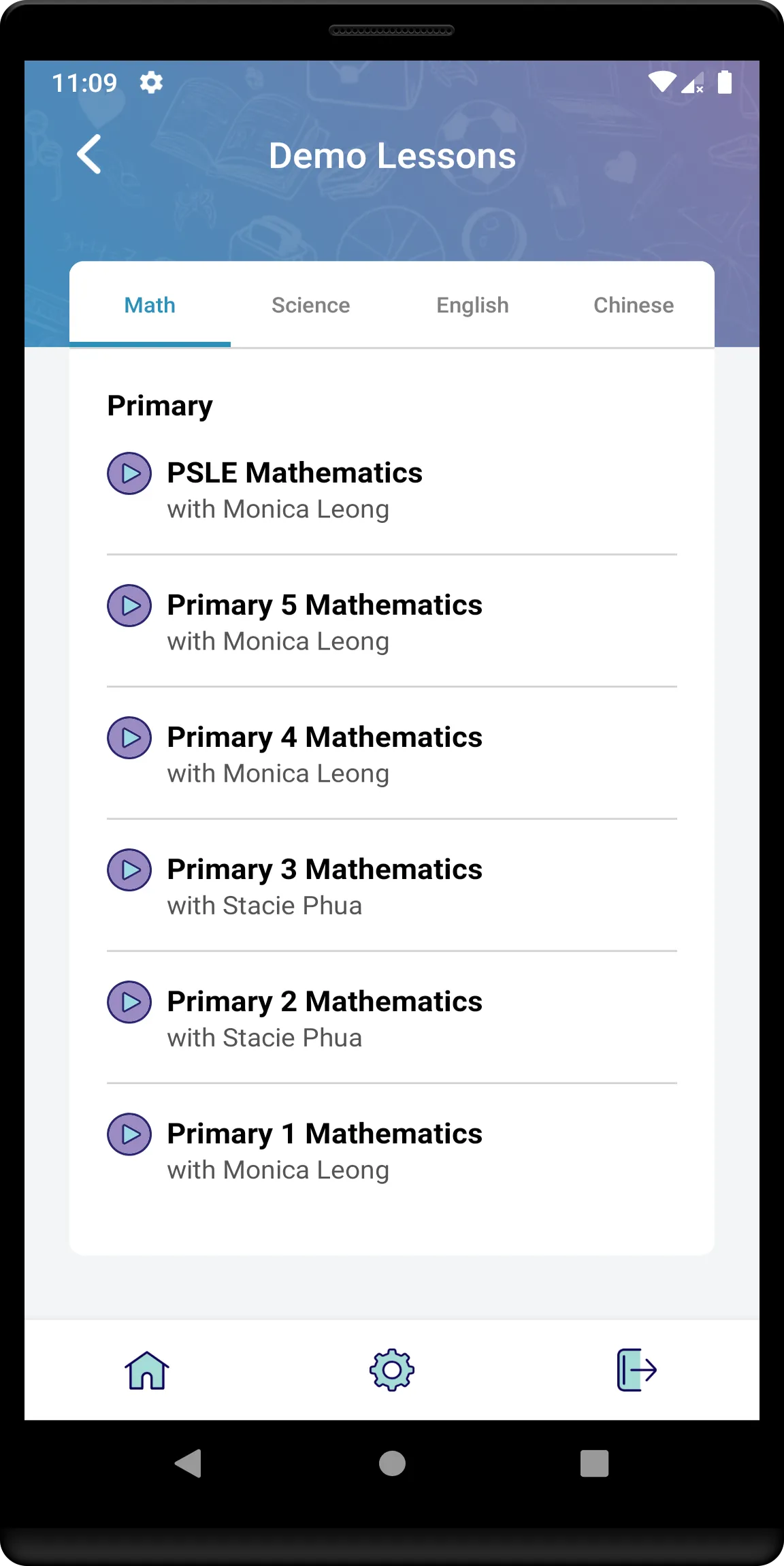Tap the back arrow in the header

[89, 155]
